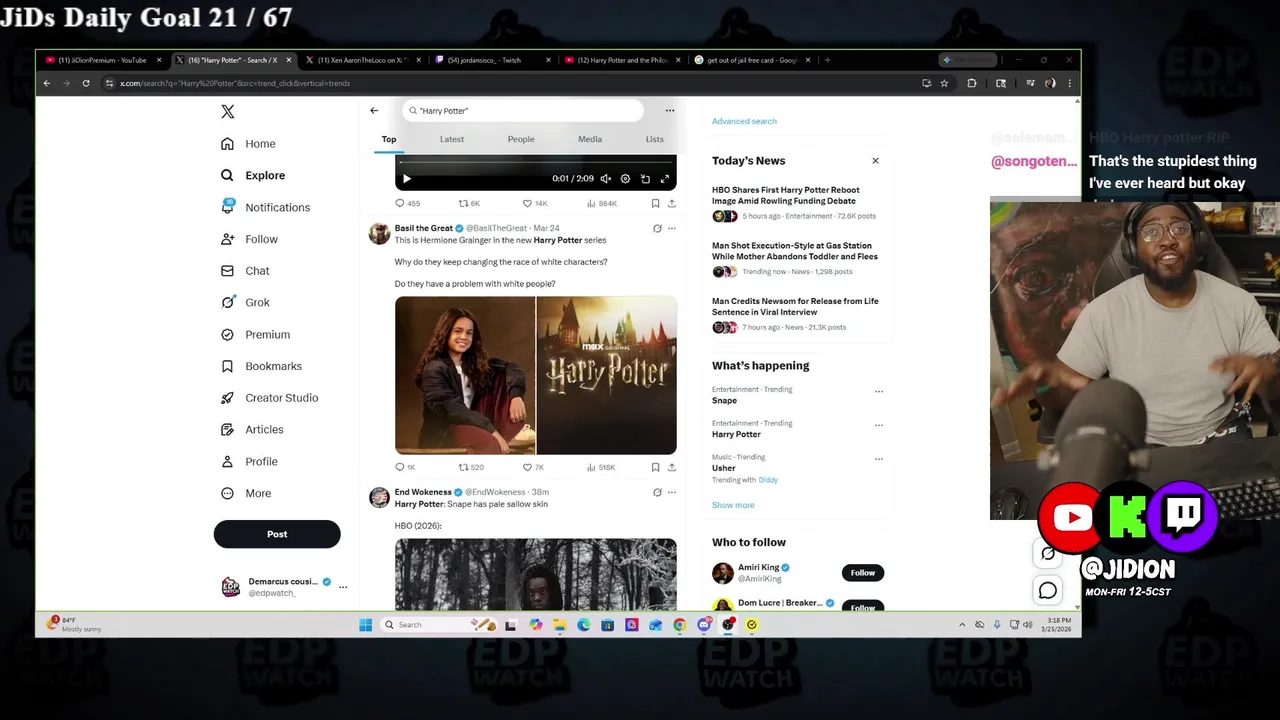Image resolution: width=1280 pixels, height=720 pixels.
Task: Expand the video to fullscreen
Action: click(665, 179)
